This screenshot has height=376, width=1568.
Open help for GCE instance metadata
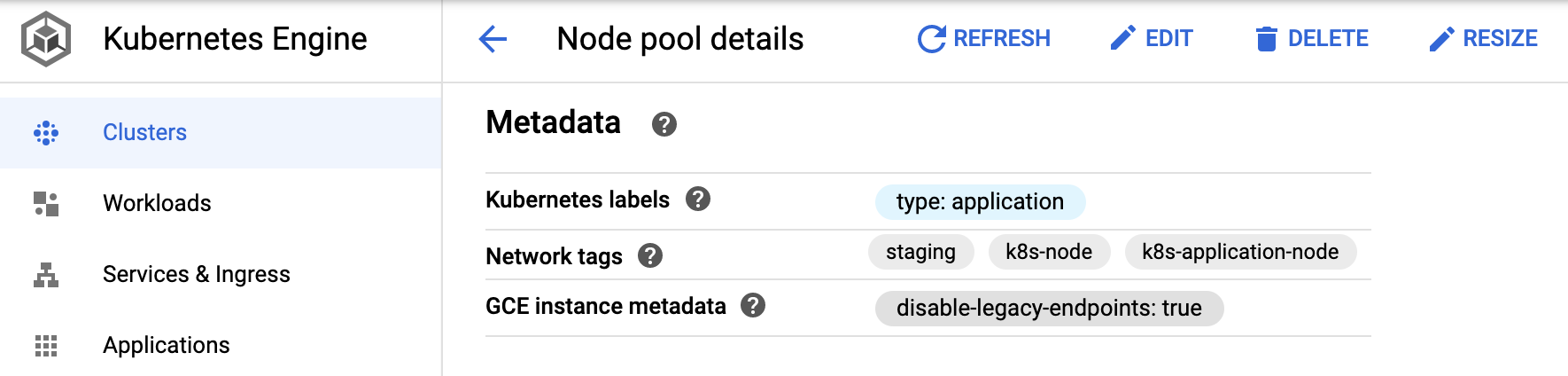tap(753, 306)
